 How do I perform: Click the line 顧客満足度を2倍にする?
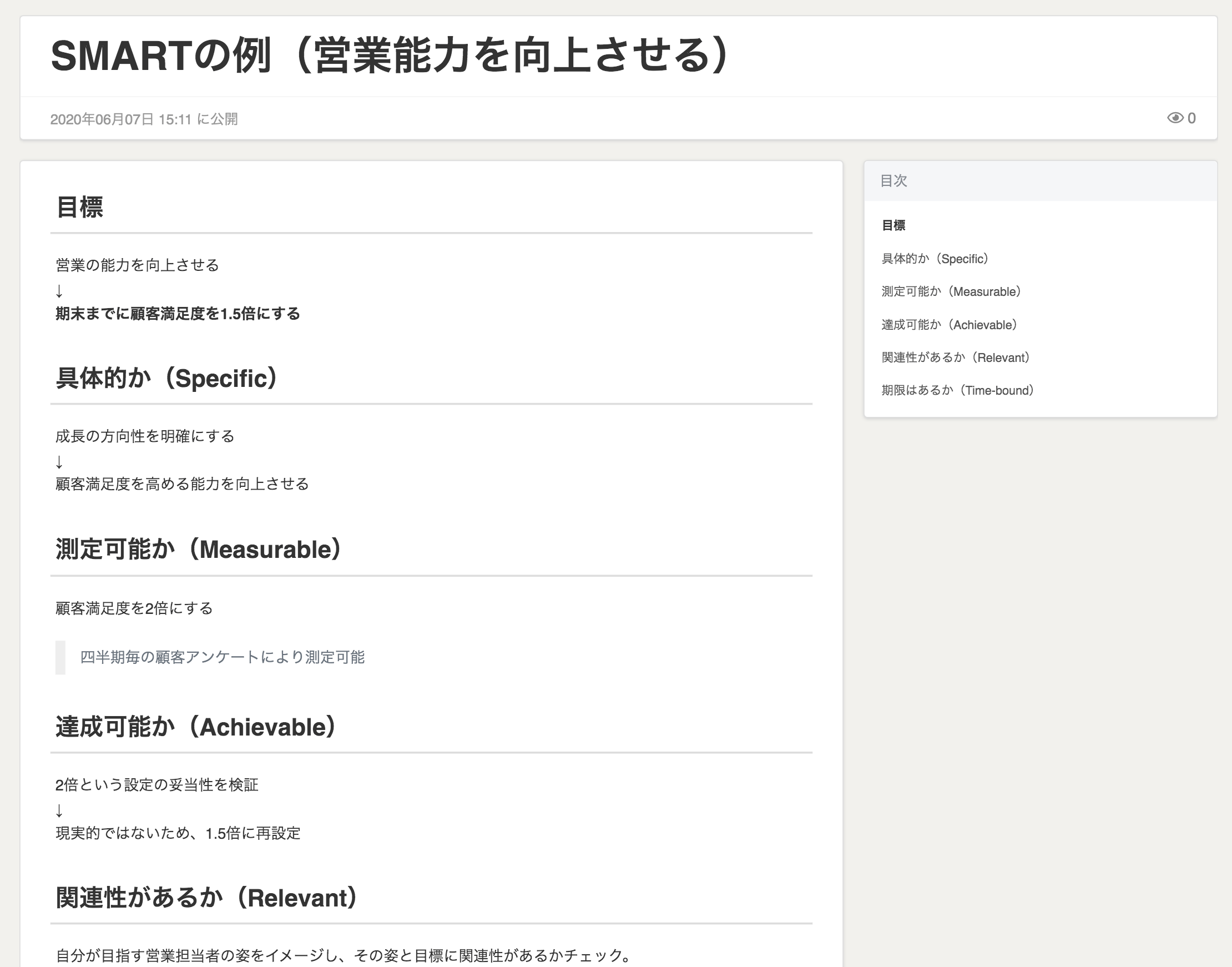point(134,608)
